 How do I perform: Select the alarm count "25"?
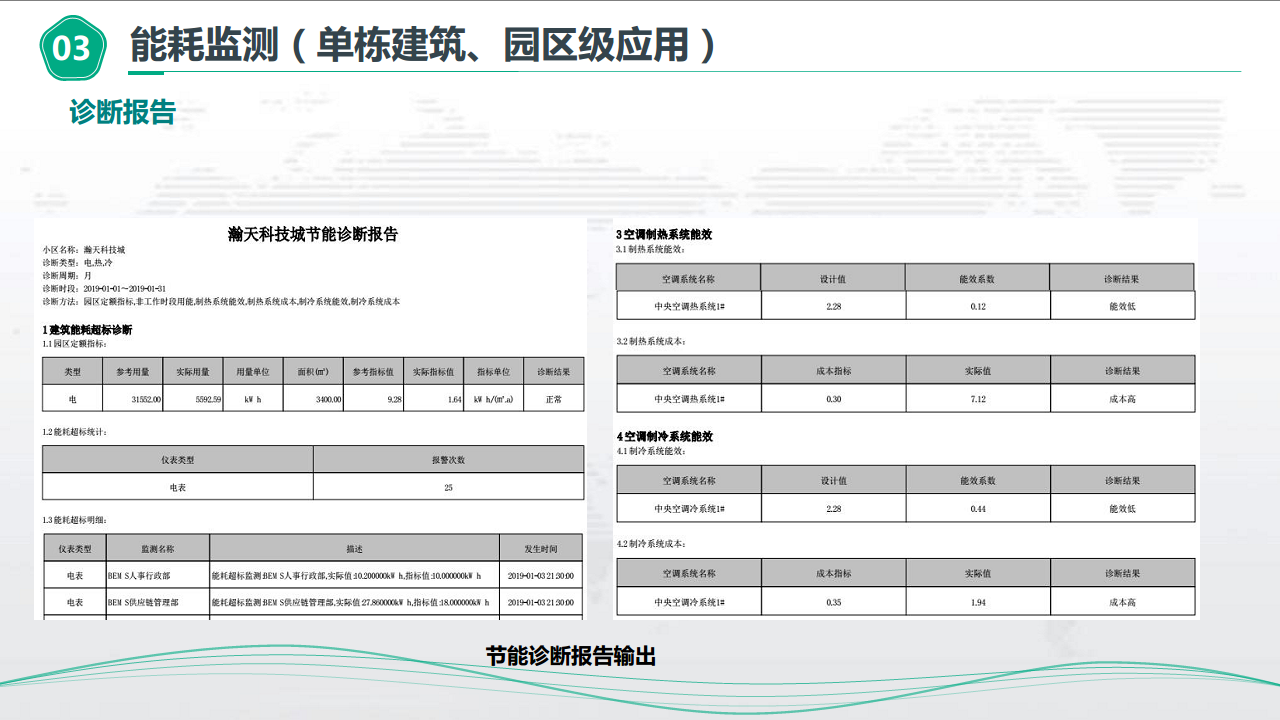point(448,487)
